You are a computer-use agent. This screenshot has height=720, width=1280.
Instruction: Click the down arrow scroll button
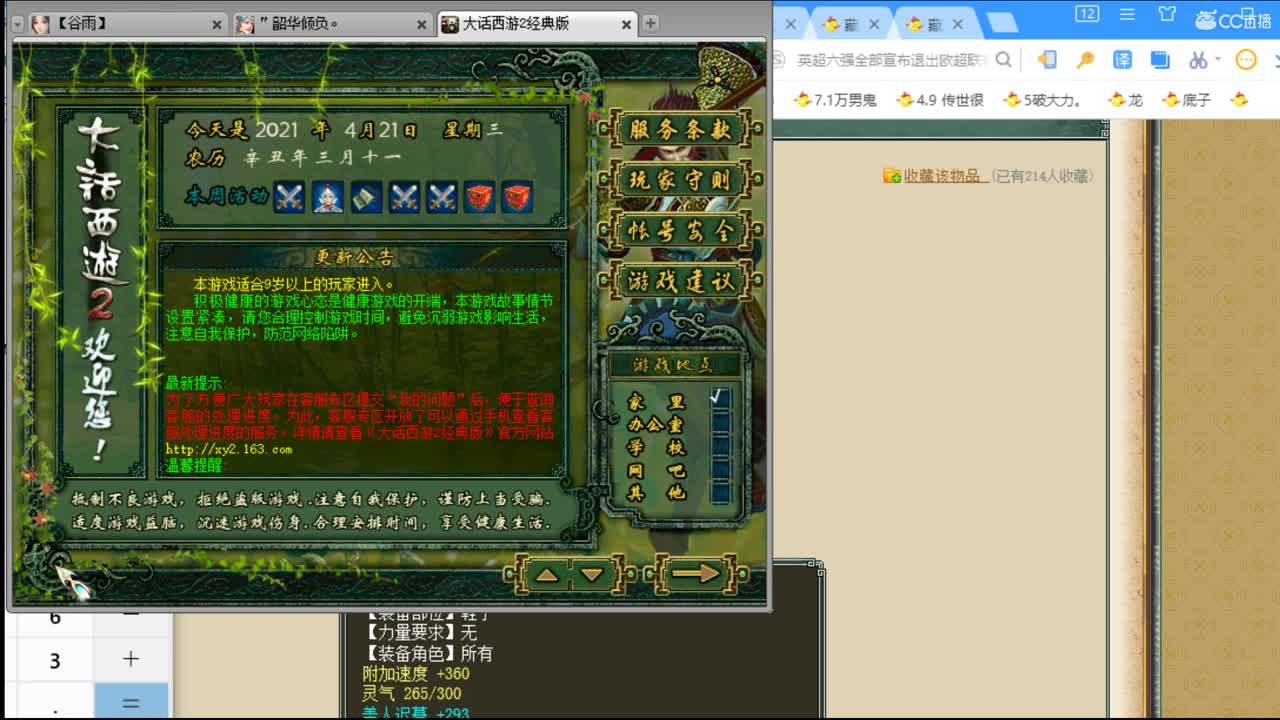[x=592, y=574]
